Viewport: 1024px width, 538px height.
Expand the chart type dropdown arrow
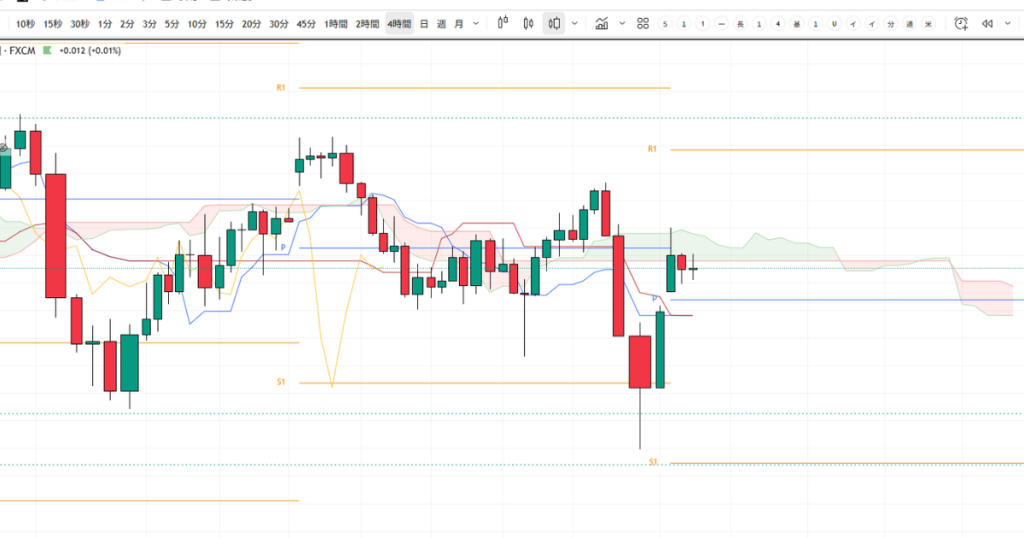click(x=575, y=23)
